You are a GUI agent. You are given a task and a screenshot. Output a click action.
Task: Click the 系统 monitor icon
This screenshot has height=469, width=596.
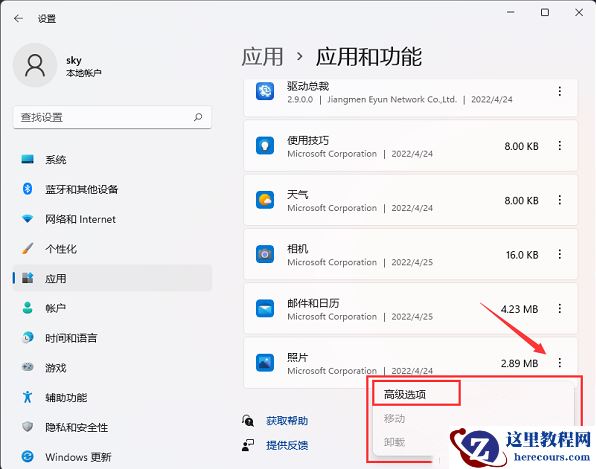[27, 159]
